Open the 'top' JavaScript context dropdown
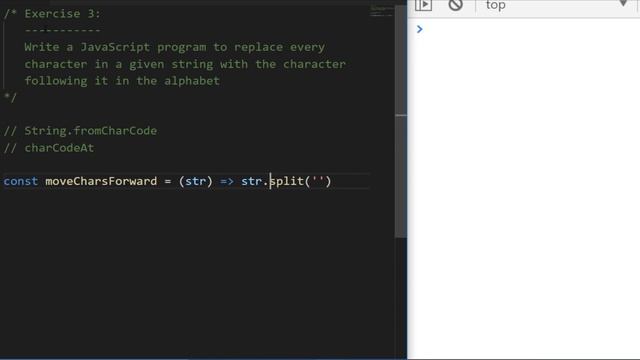This screenshot has width=640, height=360. click(x=557, y=5)
